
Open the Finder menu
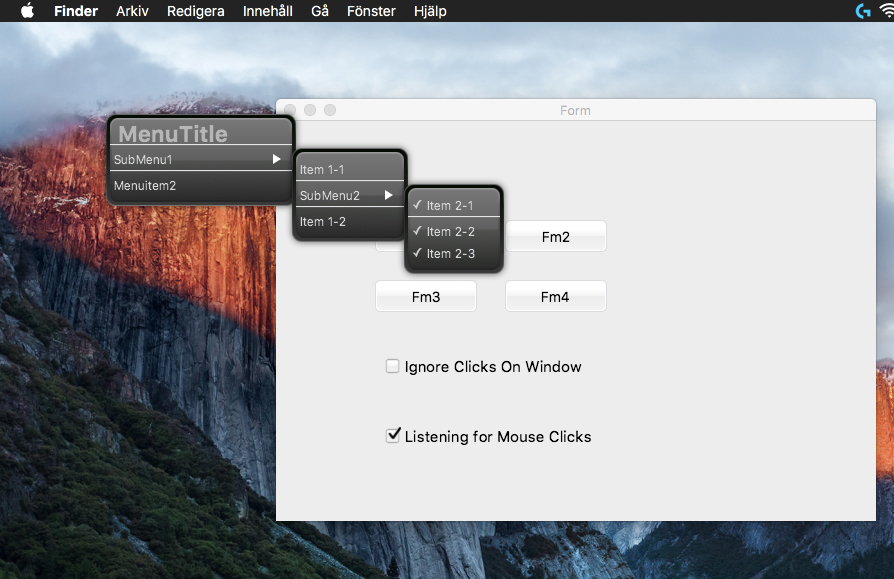[x=76, y=11]
